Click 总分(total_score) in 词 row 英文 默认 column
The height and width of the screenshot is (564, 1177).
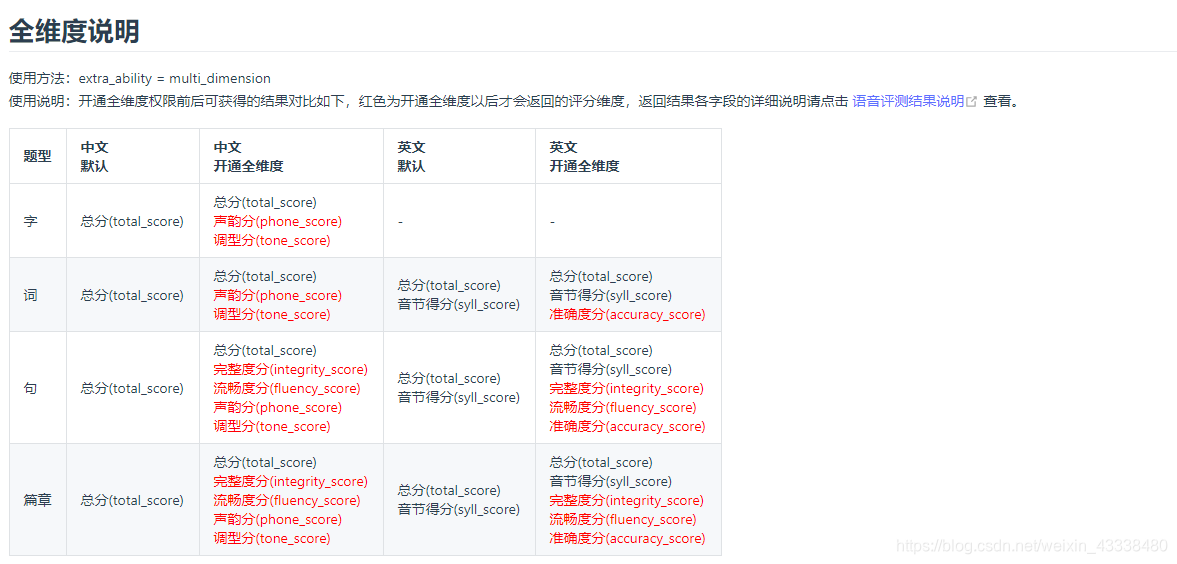pyautogui.click(x=449, y=286)
